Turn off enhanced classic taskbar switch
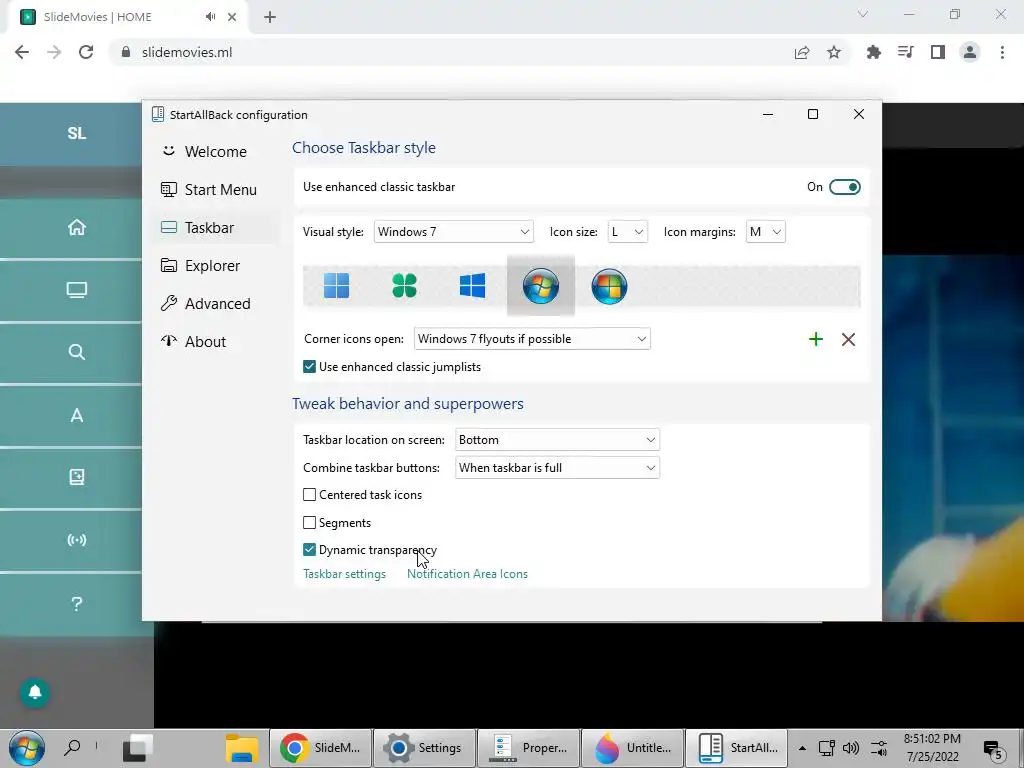The height and width of the screenshot is (768, 1024). (x=844, y=187)
